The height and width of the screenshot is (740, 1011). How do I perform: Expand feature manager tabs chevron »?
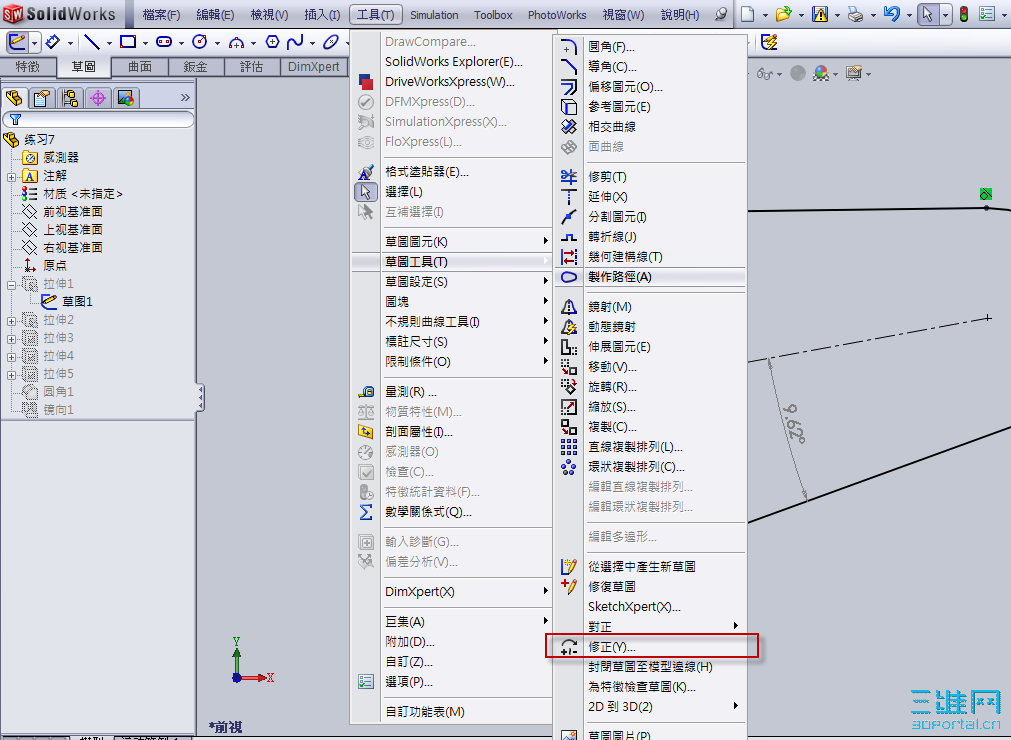coord(185,97)
